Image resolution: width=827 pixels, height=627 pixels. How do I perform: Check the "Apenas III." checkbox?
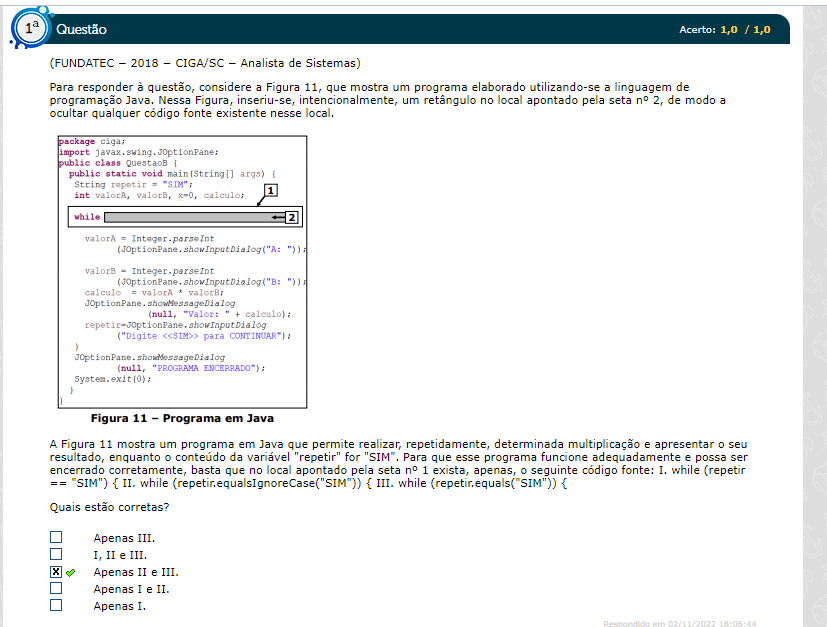pyautogui.click(x=56, y=538)
